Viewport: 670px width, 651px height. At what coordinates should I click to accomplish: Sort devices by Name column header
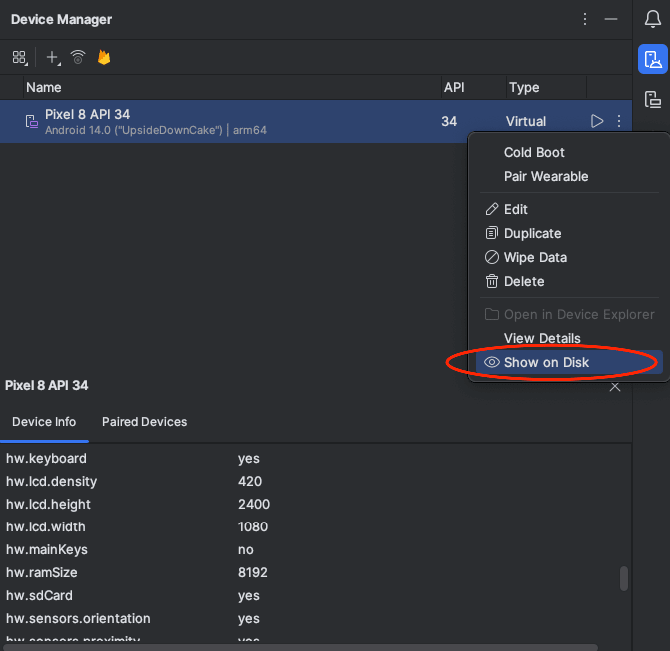tap(232, 88)
